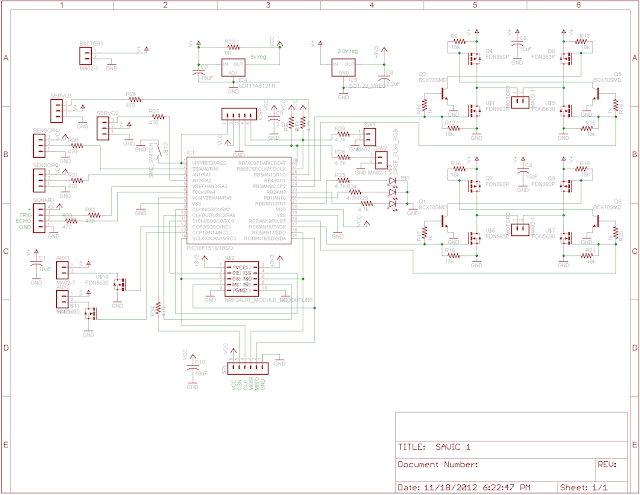
Task: Select the U$7 FDN5630 MOSFET symbol
Action: pos(566,238)
